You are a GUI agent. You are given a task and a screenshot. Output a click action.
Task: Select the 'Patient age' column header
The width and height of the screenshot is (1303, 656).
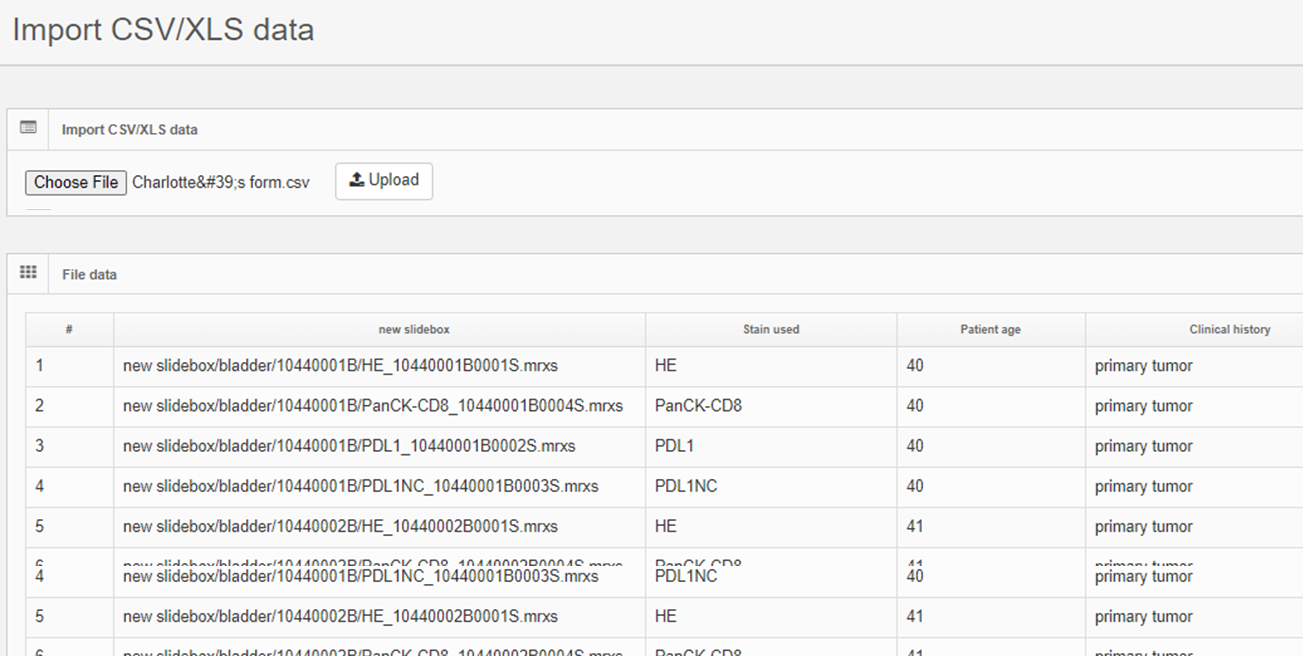coord(990,329)
